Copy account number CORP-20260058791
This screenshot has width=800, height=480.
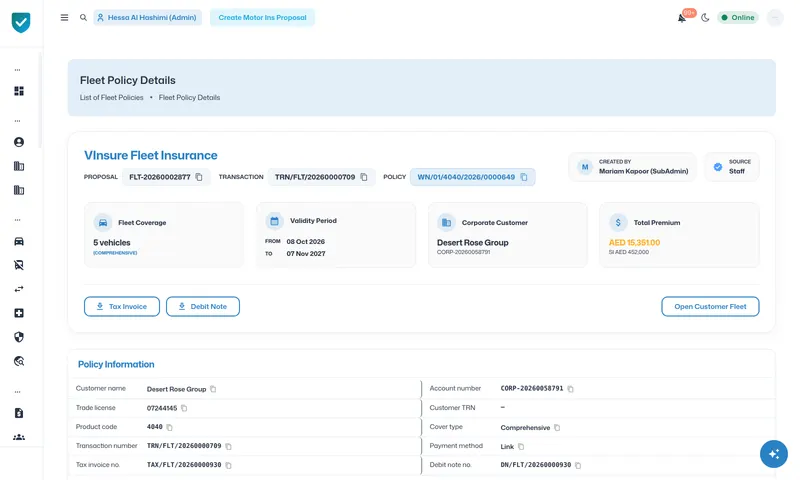[570, 389]
